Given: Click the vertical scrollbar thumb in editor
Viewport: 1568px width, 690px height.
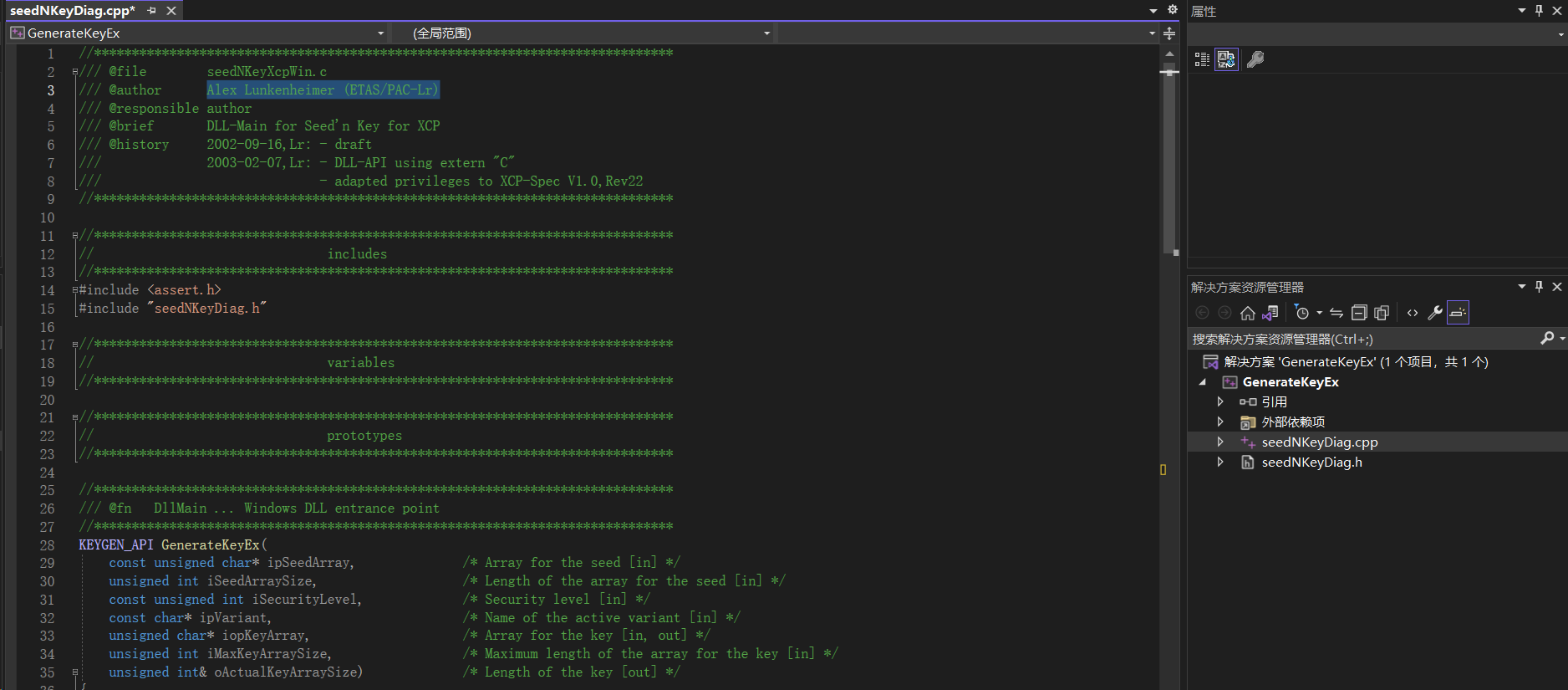Looking at the screenshot, I should tap(1169, 159).
